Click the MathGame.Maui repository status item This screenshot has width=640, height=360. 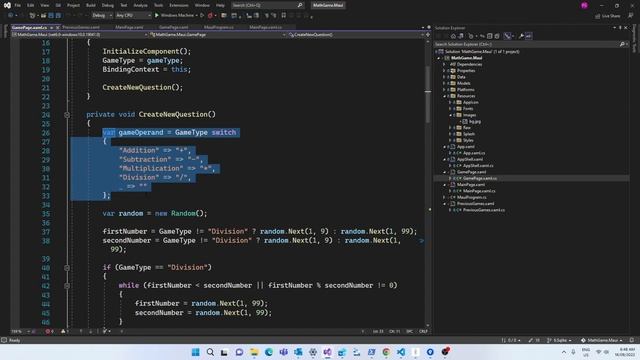pyautogui.click(x=602, y=340)
